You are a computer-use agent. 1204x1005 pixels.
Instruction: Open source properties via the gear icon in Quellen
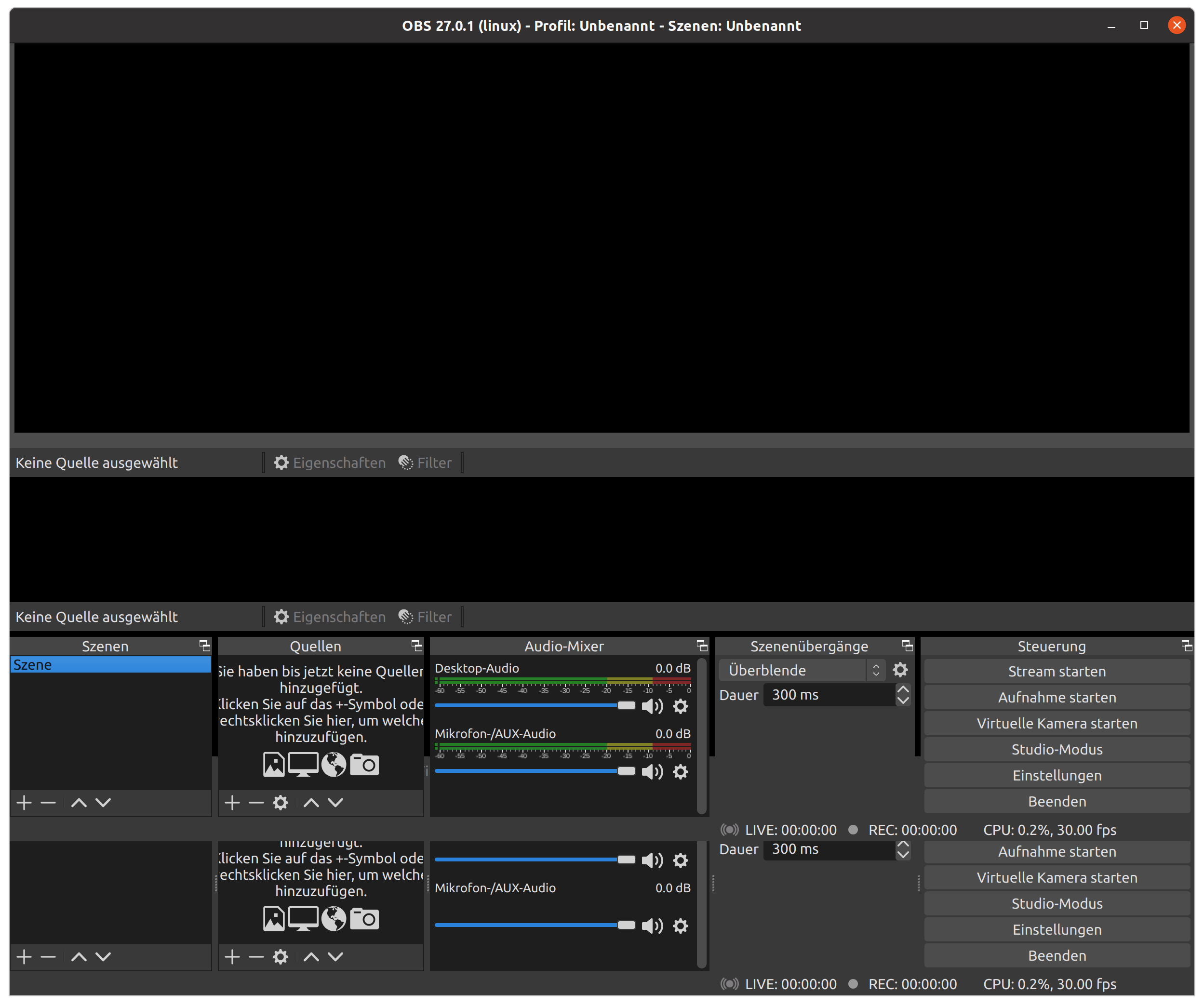(281, 803)
